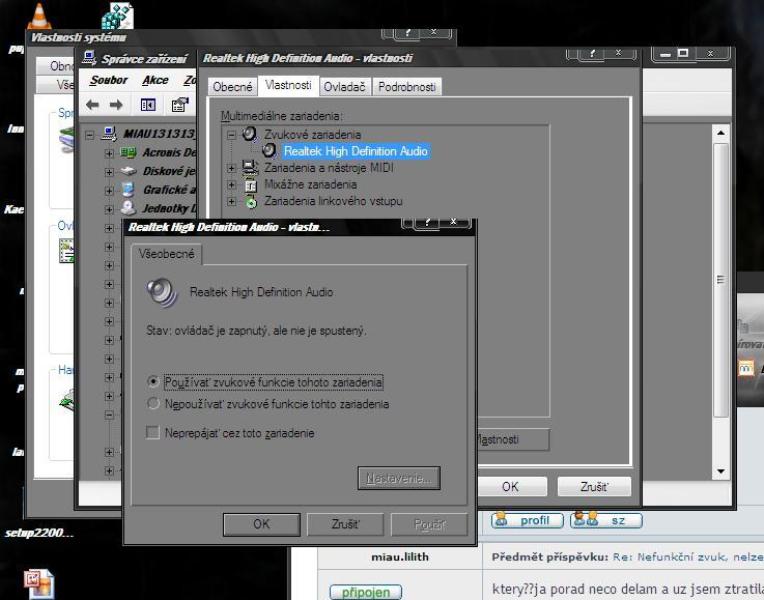The width and height of the screenshot is (764, 600).
Task: Click the forward arrow in Správce zařízení toolbar
Action: pos(116,105)
